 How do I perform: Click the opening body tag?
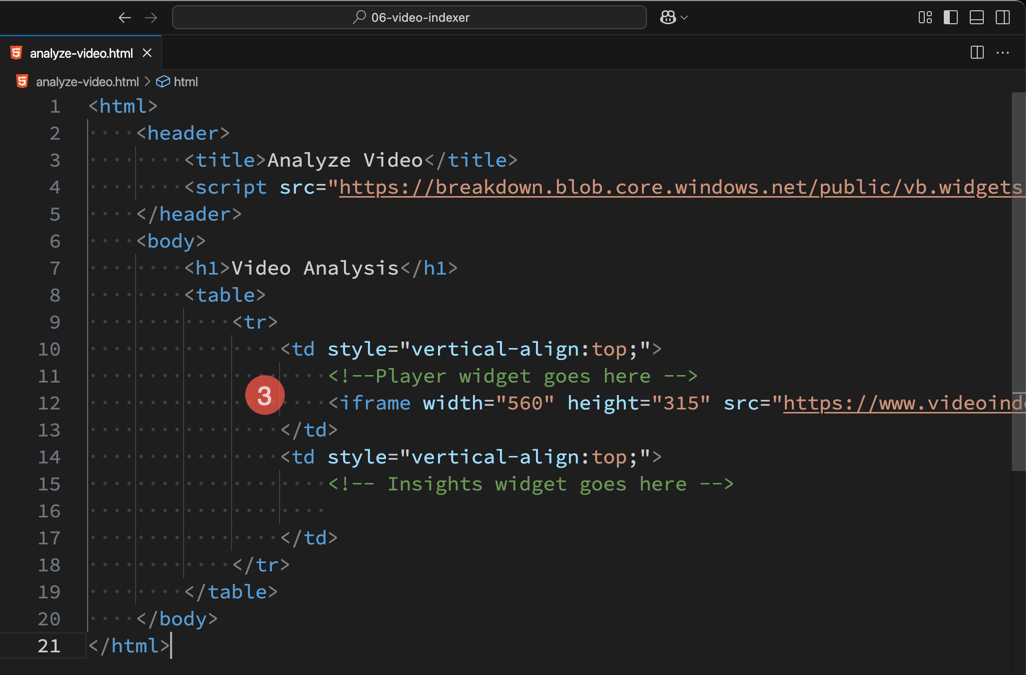click(x=171, y=241)
